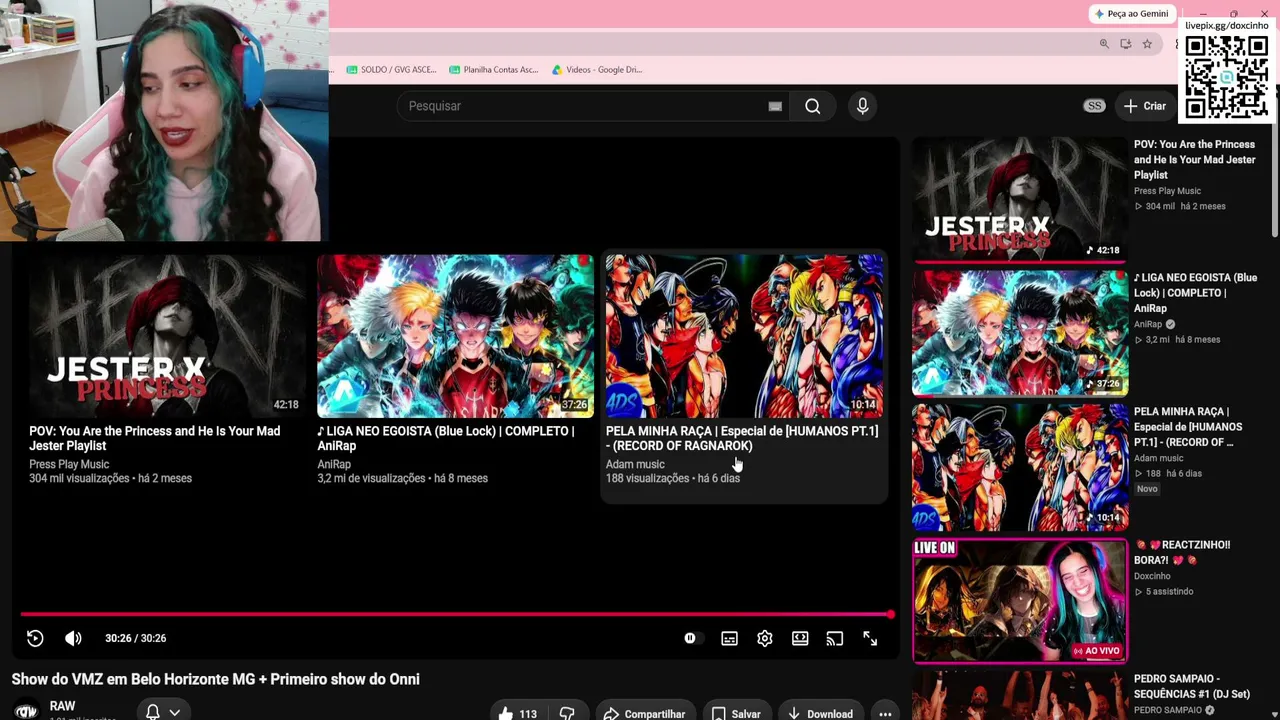
Task: Click the red video progress bar
Action: 455,614
